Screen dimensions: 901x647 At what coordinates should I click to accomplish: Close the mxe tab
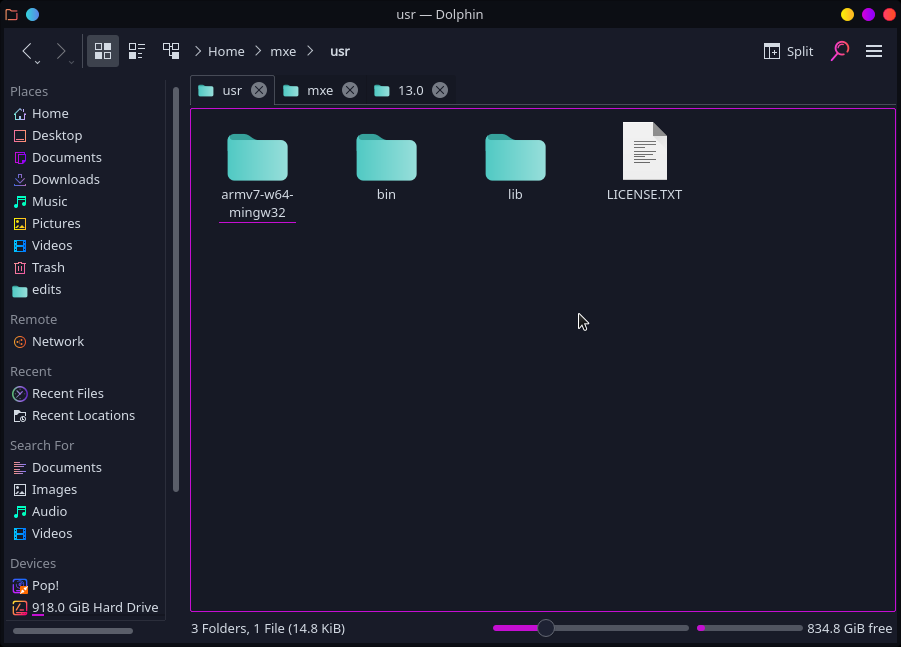tap(350, 90)
